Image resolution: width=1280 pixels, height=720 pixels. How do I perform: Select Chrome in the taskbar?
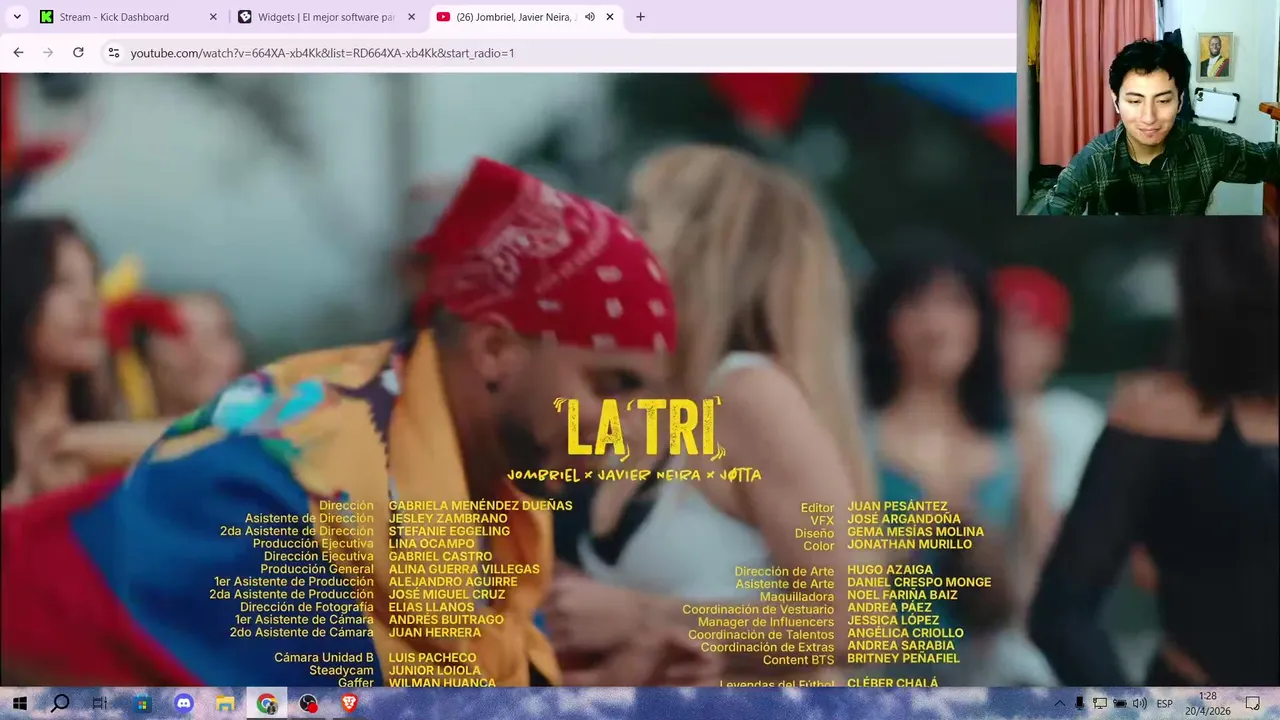point(267,704)
